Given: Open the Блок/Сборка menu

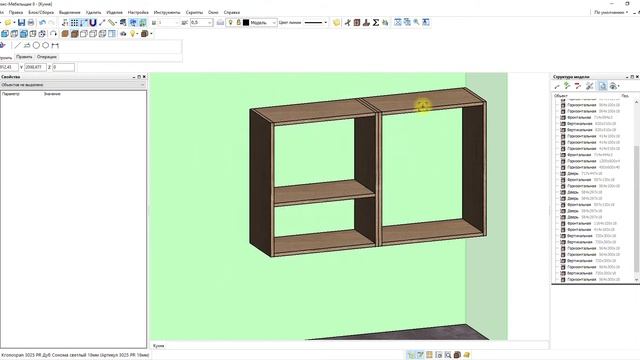Looking at the screenshot, I should pos(41,13).
